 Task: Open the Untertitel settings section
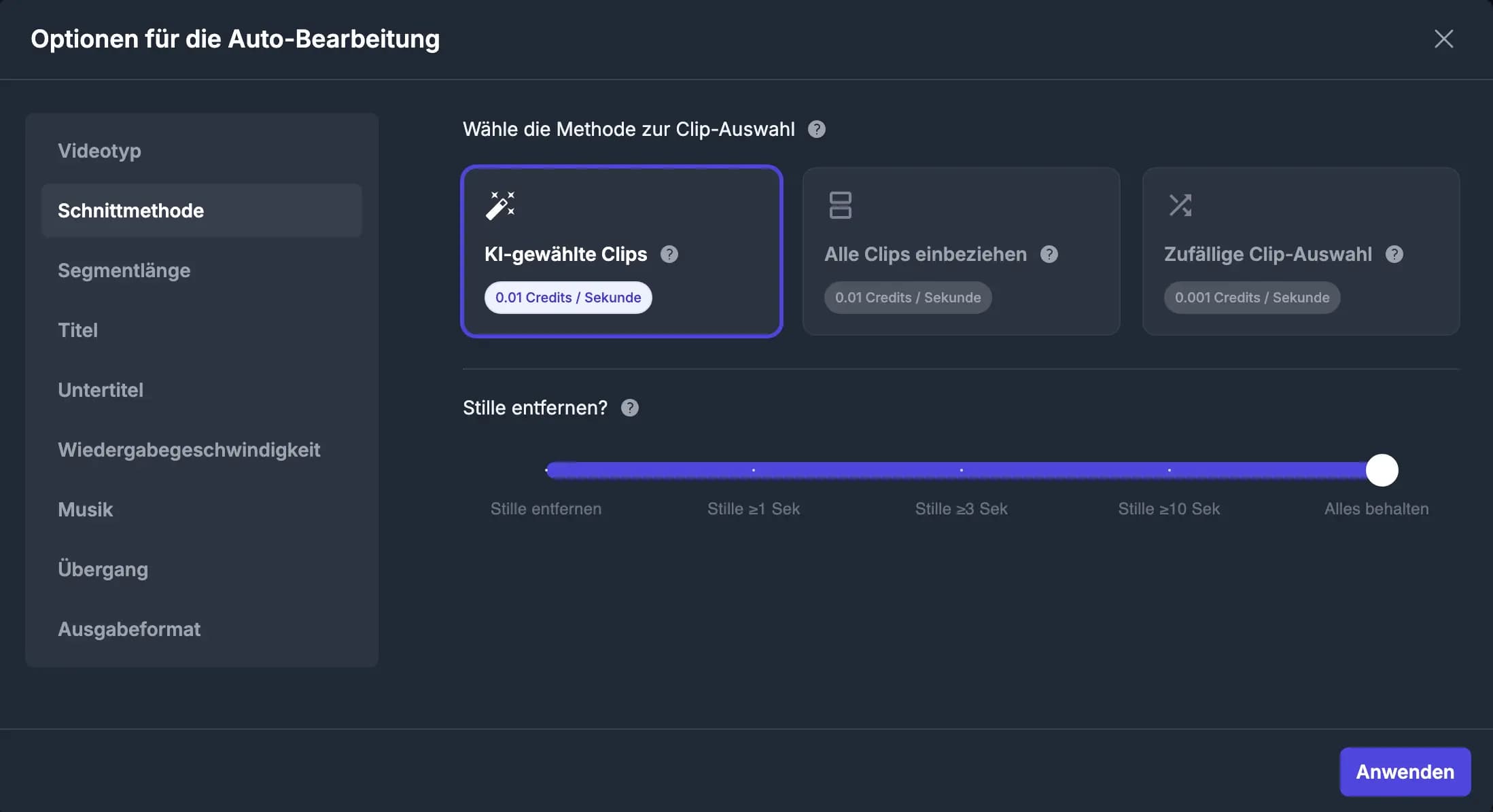pos(101,390)
